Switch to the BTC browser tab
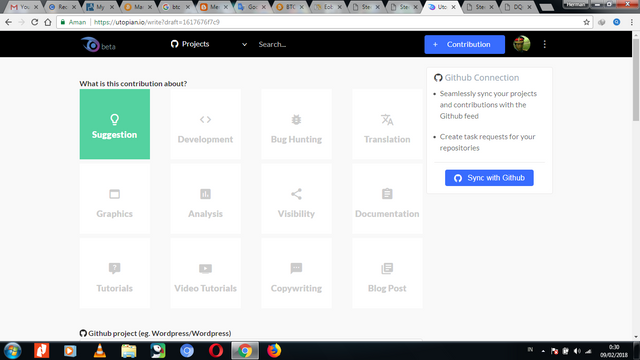The image size is (640, 360). 290,7
